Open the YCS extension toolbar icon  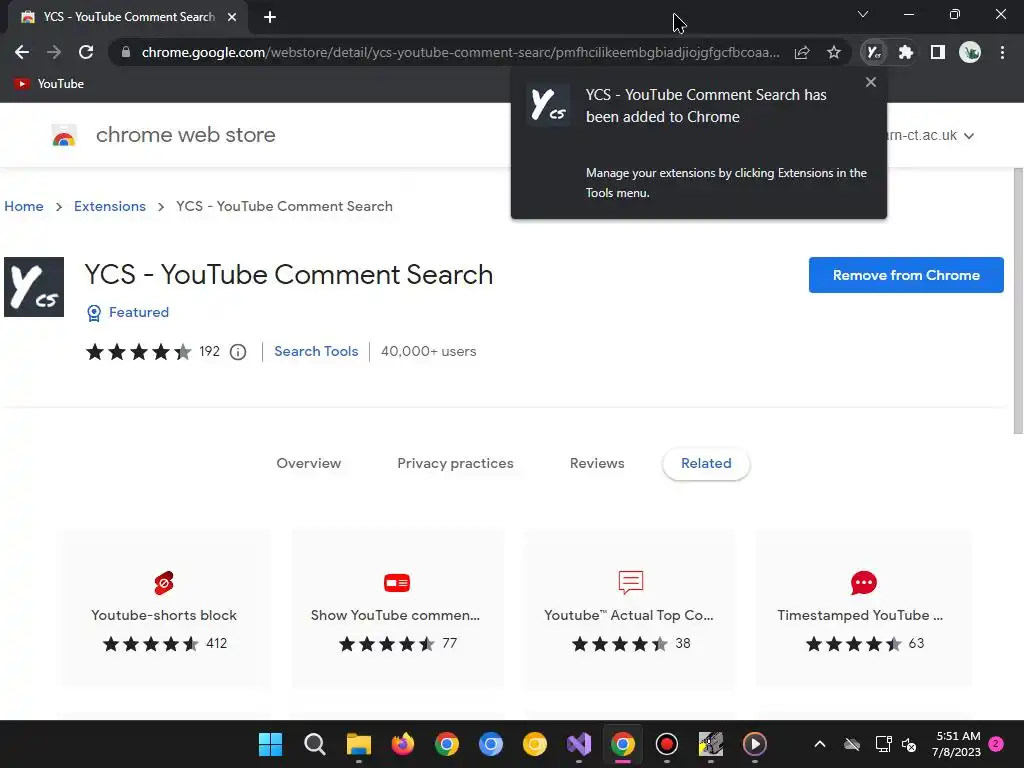coord(874,52)
